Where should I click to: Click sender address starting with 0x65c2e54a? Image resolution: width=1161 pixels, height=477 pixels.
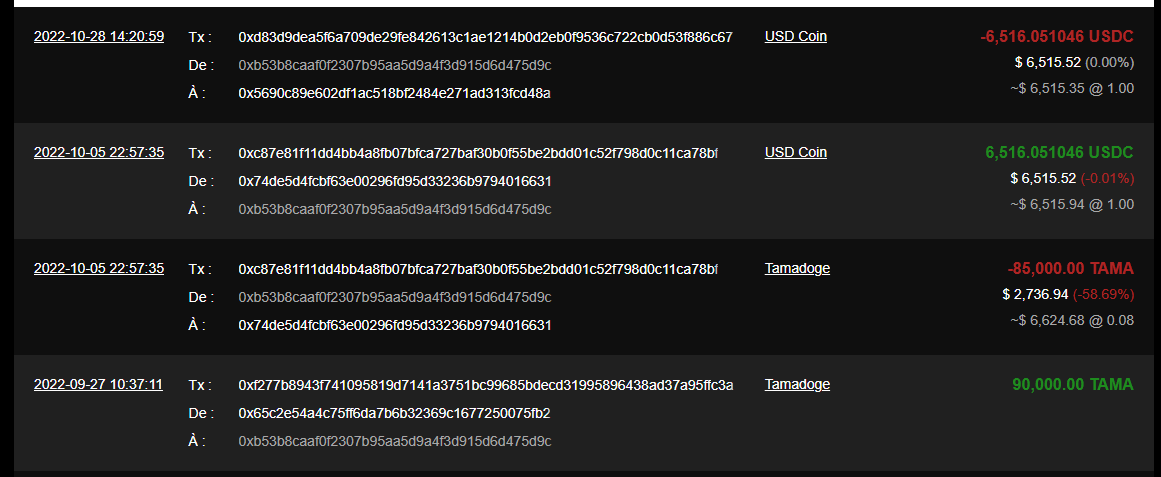(x=394, y=413)
